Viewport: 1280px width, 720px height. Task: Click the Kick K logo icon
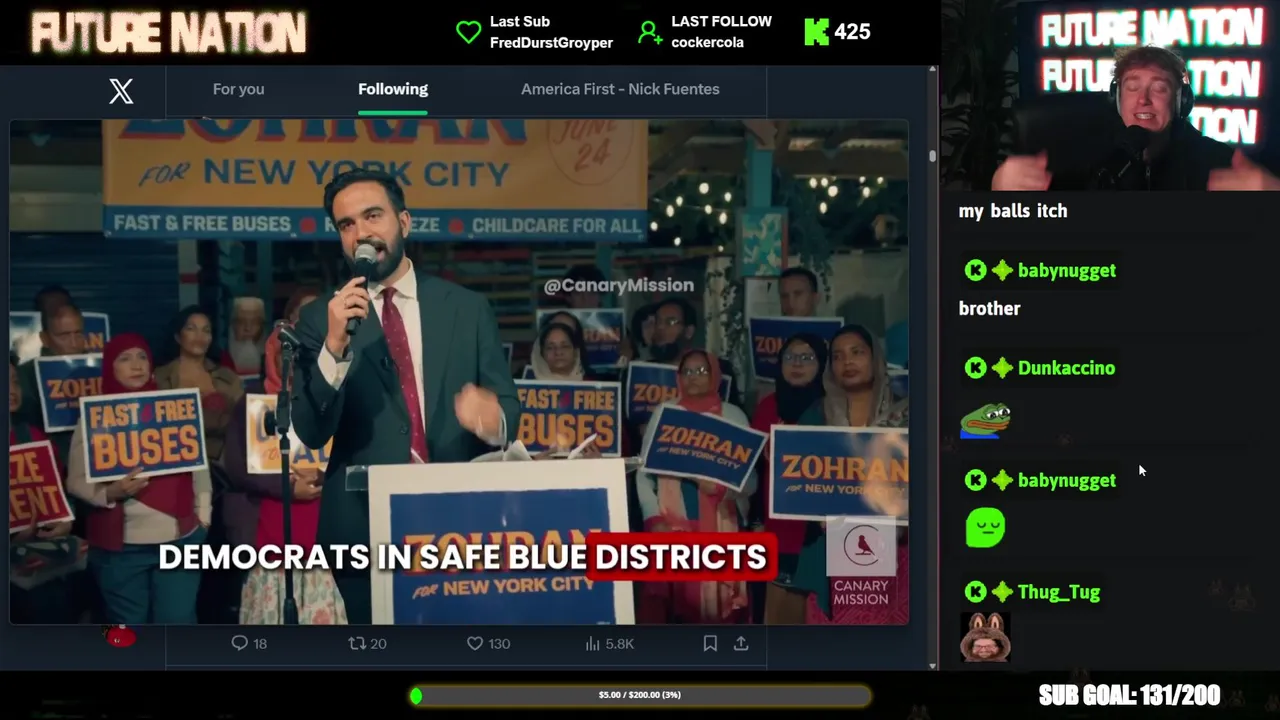pos(816,32)
